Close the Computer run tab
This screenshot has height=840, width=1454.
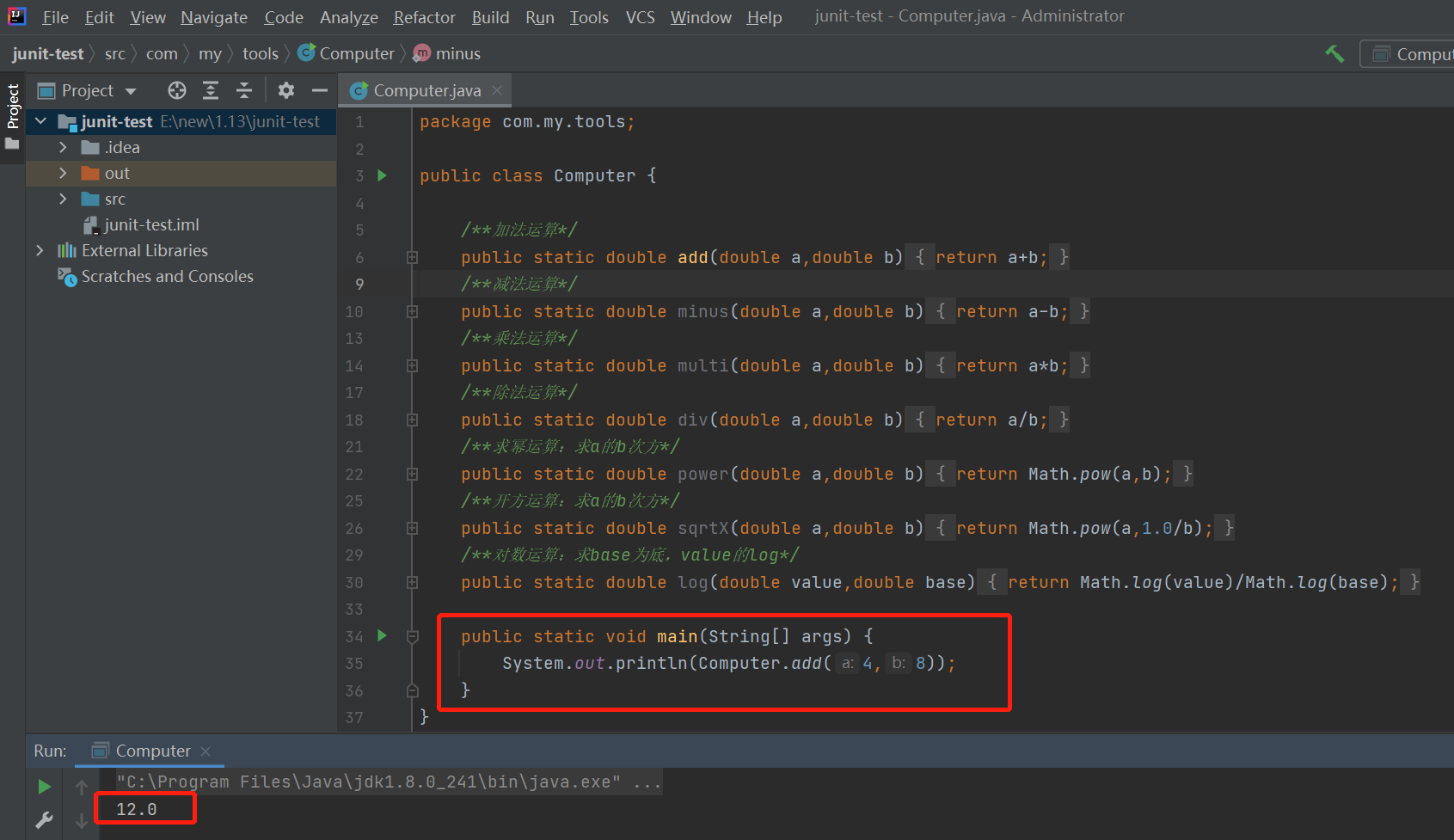pyautogui.click(x=206, y=751)
